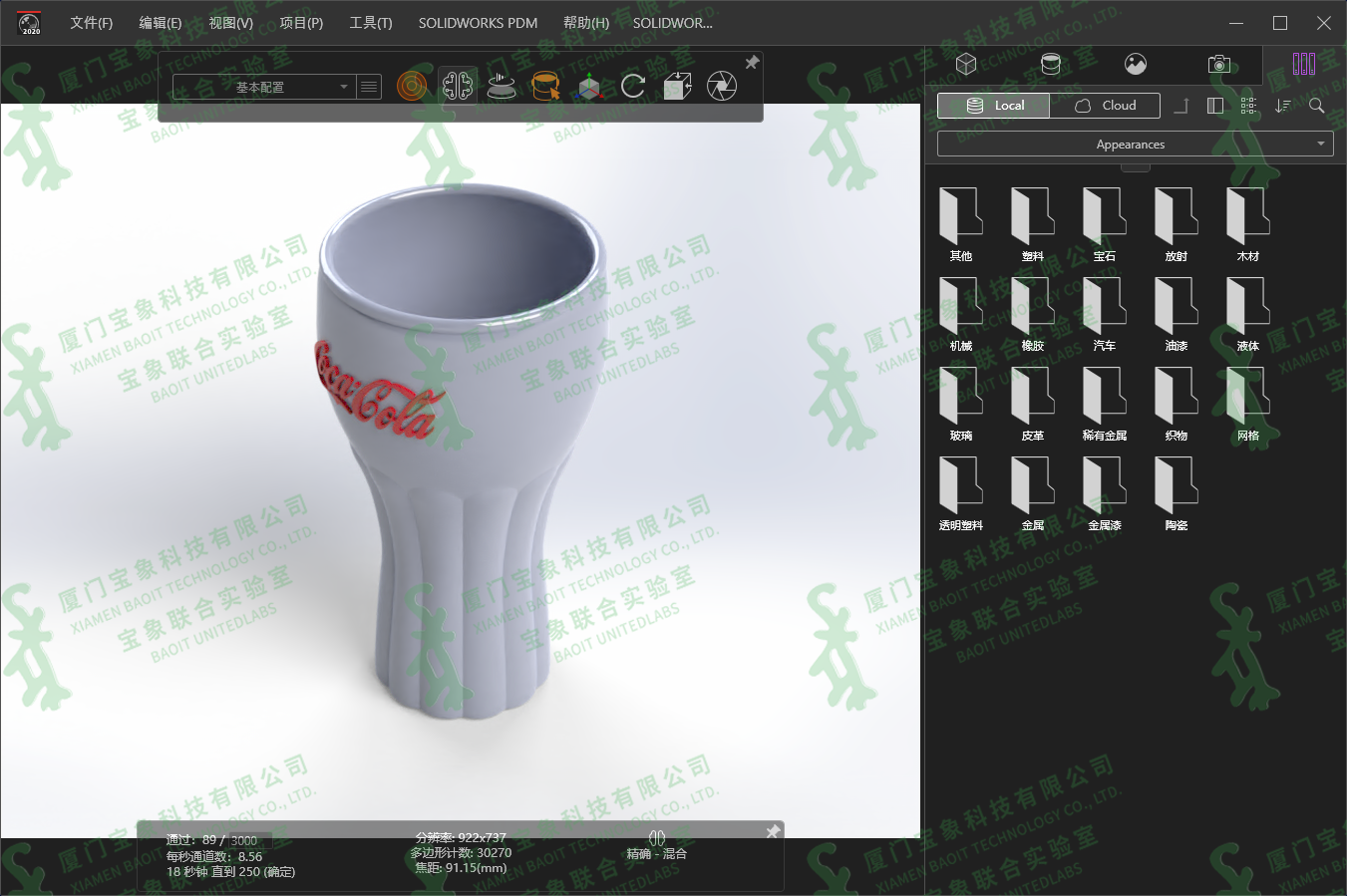Open the 网格 appearance folder

tap(1248, 404)
